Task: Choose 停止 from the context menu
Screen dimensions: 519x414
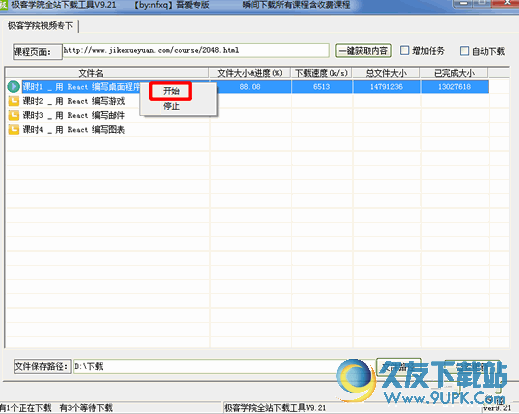Action: coord(171,106)
